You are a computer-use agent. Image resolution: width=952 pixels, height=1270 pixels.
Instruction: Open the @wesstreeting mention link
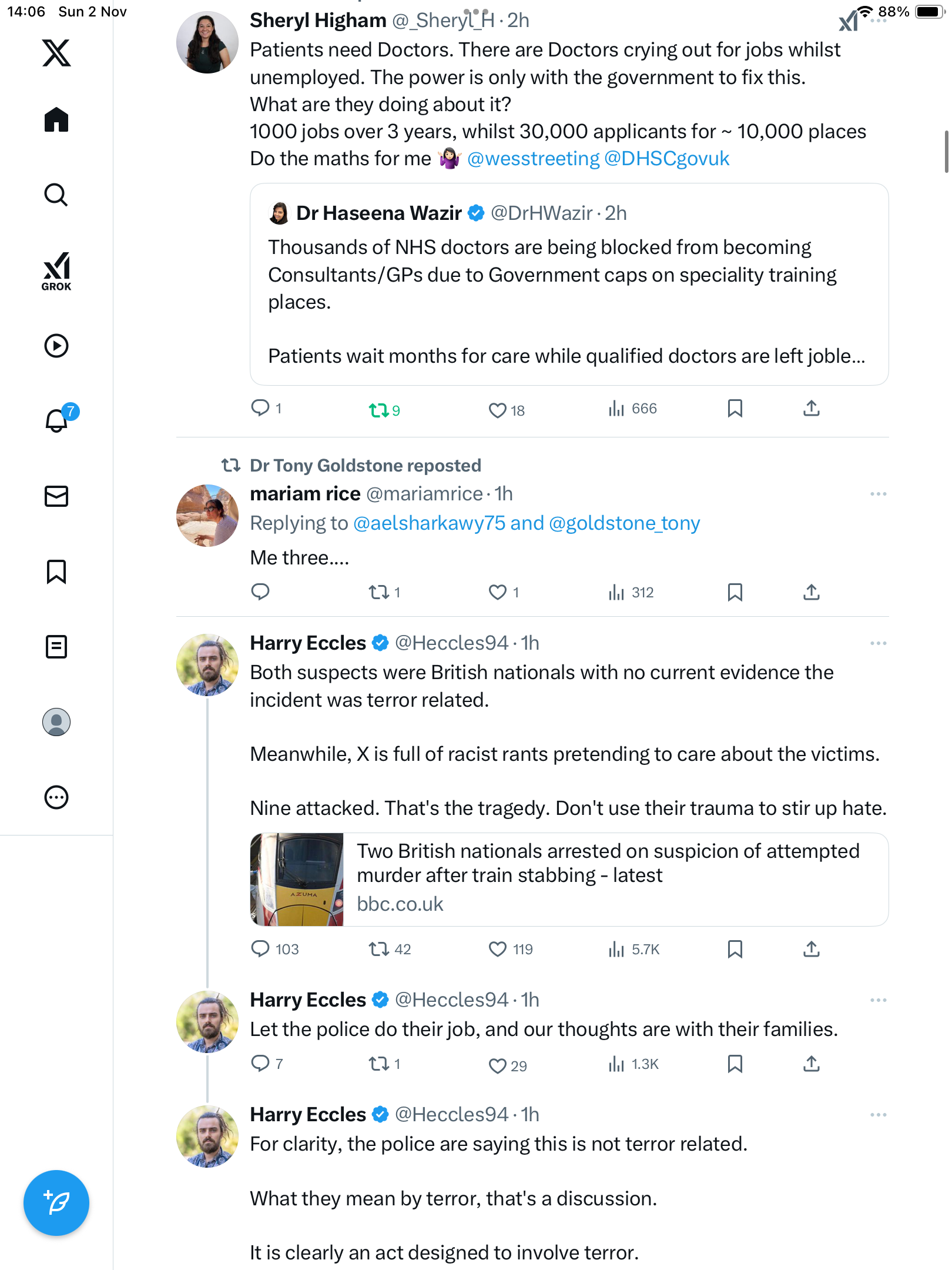pos(533,159)
